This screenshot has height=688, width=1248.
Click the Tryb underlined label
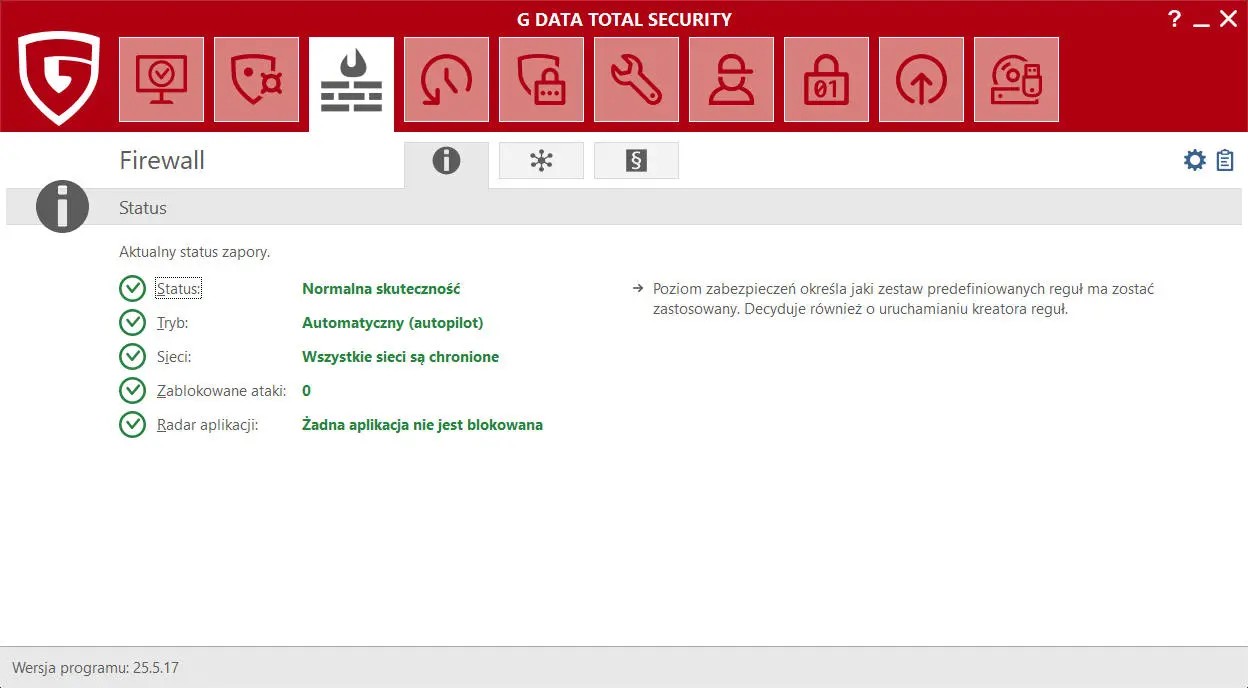pyautogui.click(x=169, y=322)
